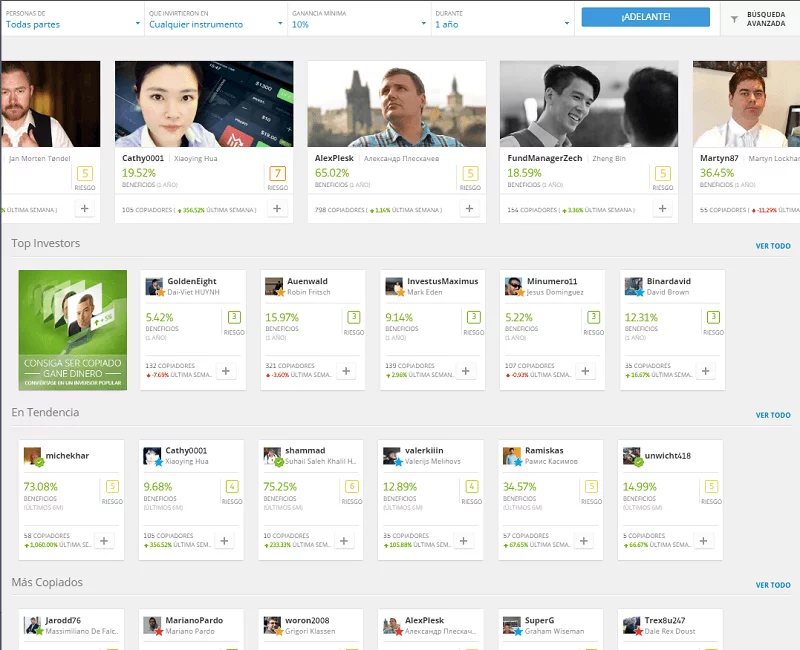Click 'Consiga ser copiado' green banner

click(x=72, y=330)
